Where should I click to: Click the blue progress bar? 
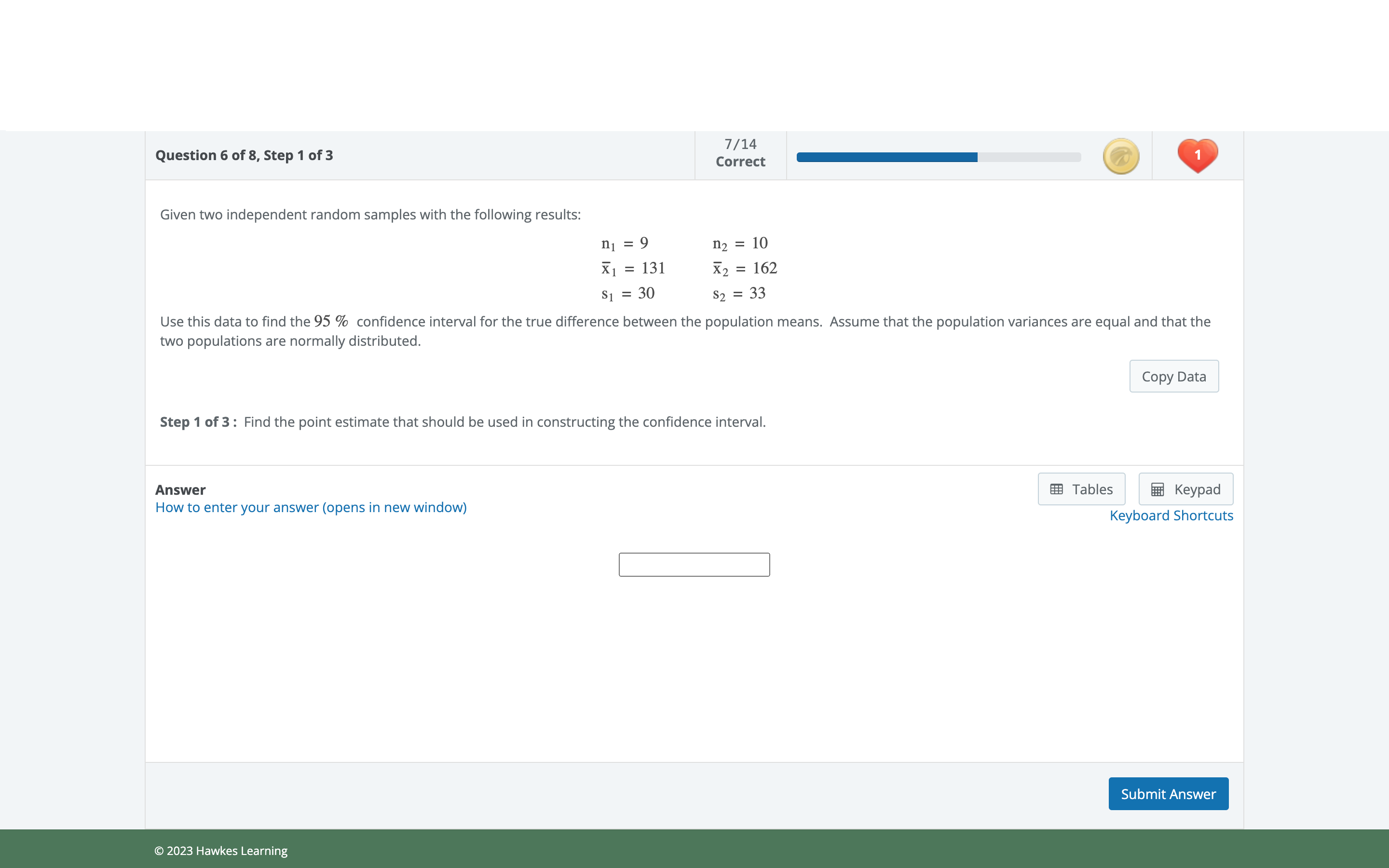(938, 157)
